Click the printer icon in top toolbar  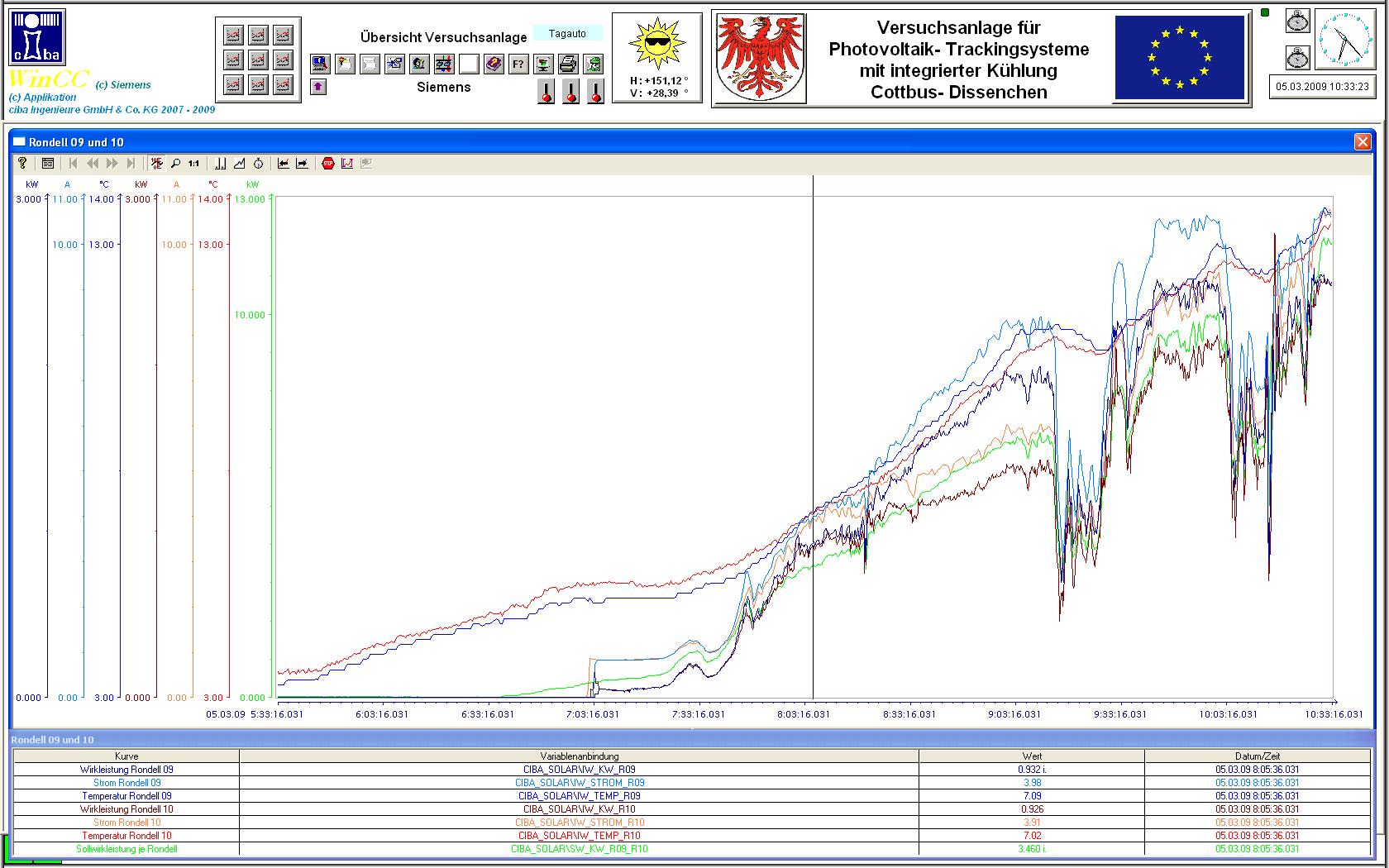tap(568, 64)
